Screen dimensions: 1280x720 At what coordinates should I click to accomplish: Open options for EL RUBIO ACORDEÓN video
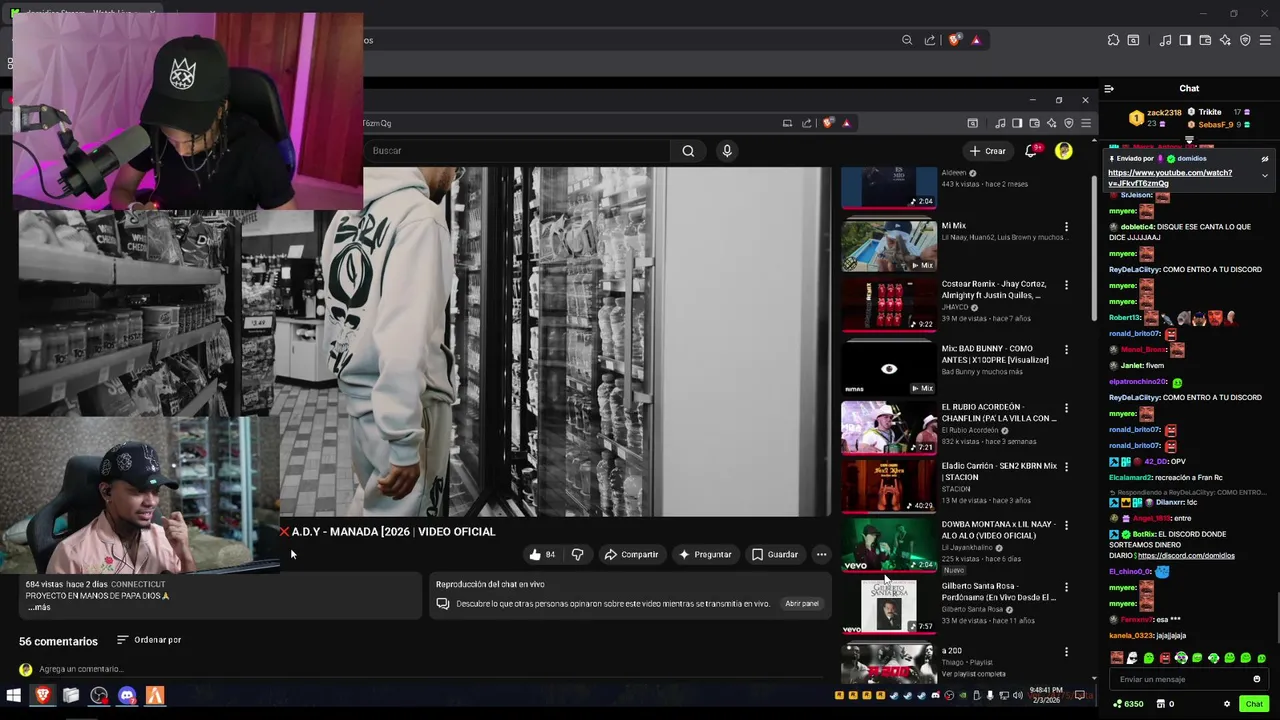[x=1066, y=408]
